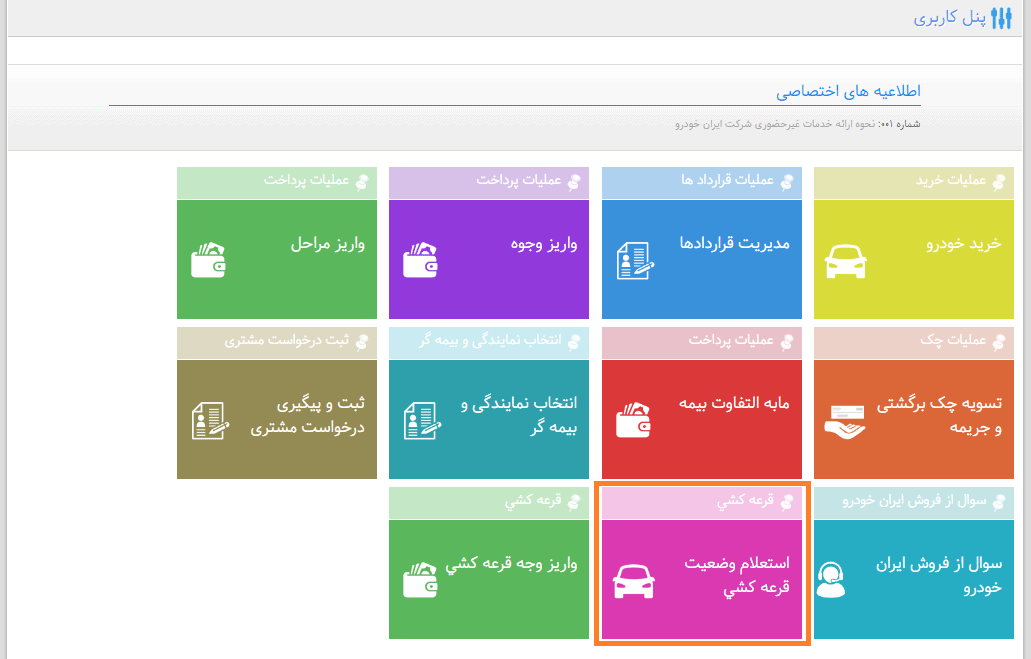
Task: Click the document icon on ثبت و پیگیری درخواست
Action: 210,420
